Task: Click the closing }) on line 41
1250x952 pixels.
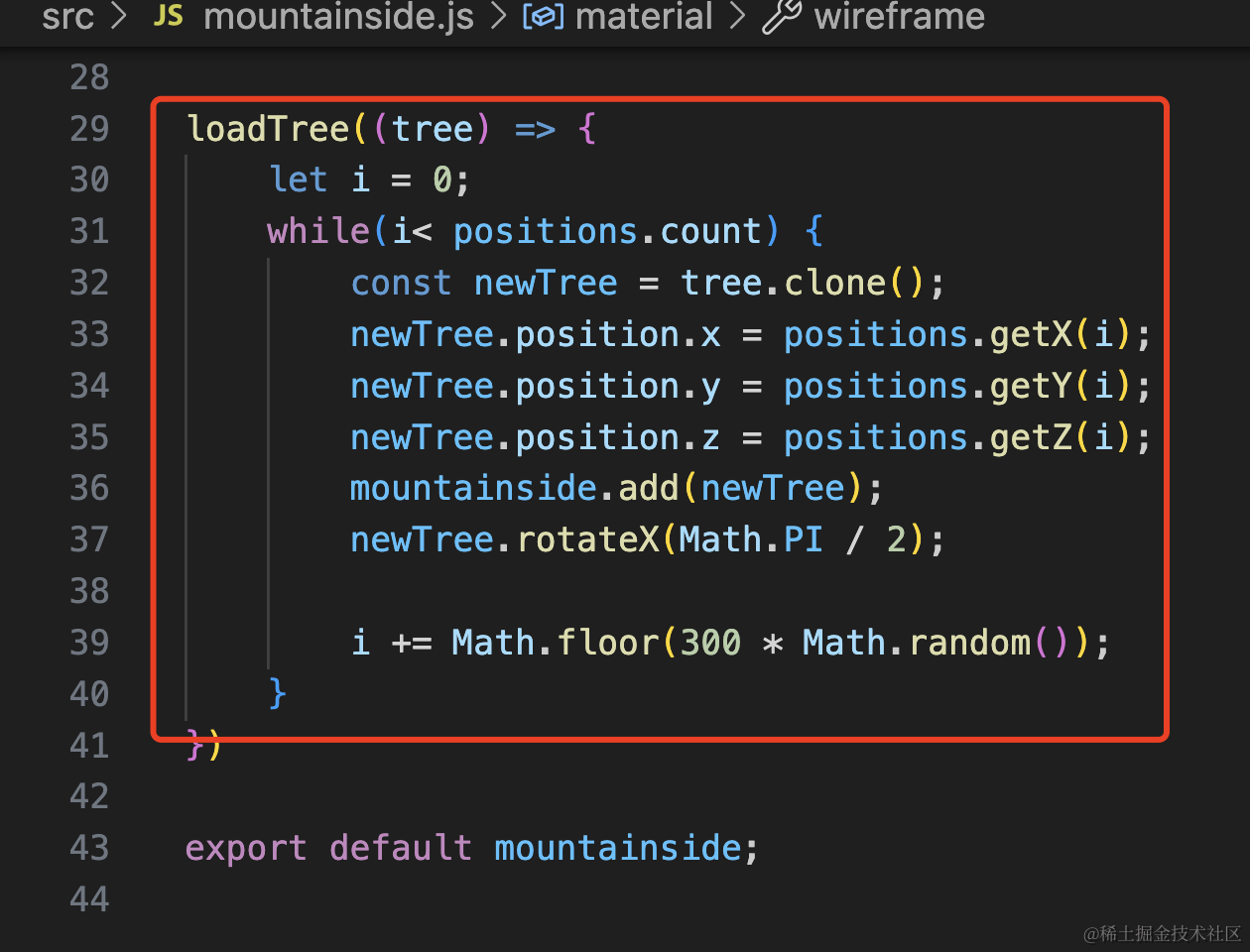Action: [203, 745]
